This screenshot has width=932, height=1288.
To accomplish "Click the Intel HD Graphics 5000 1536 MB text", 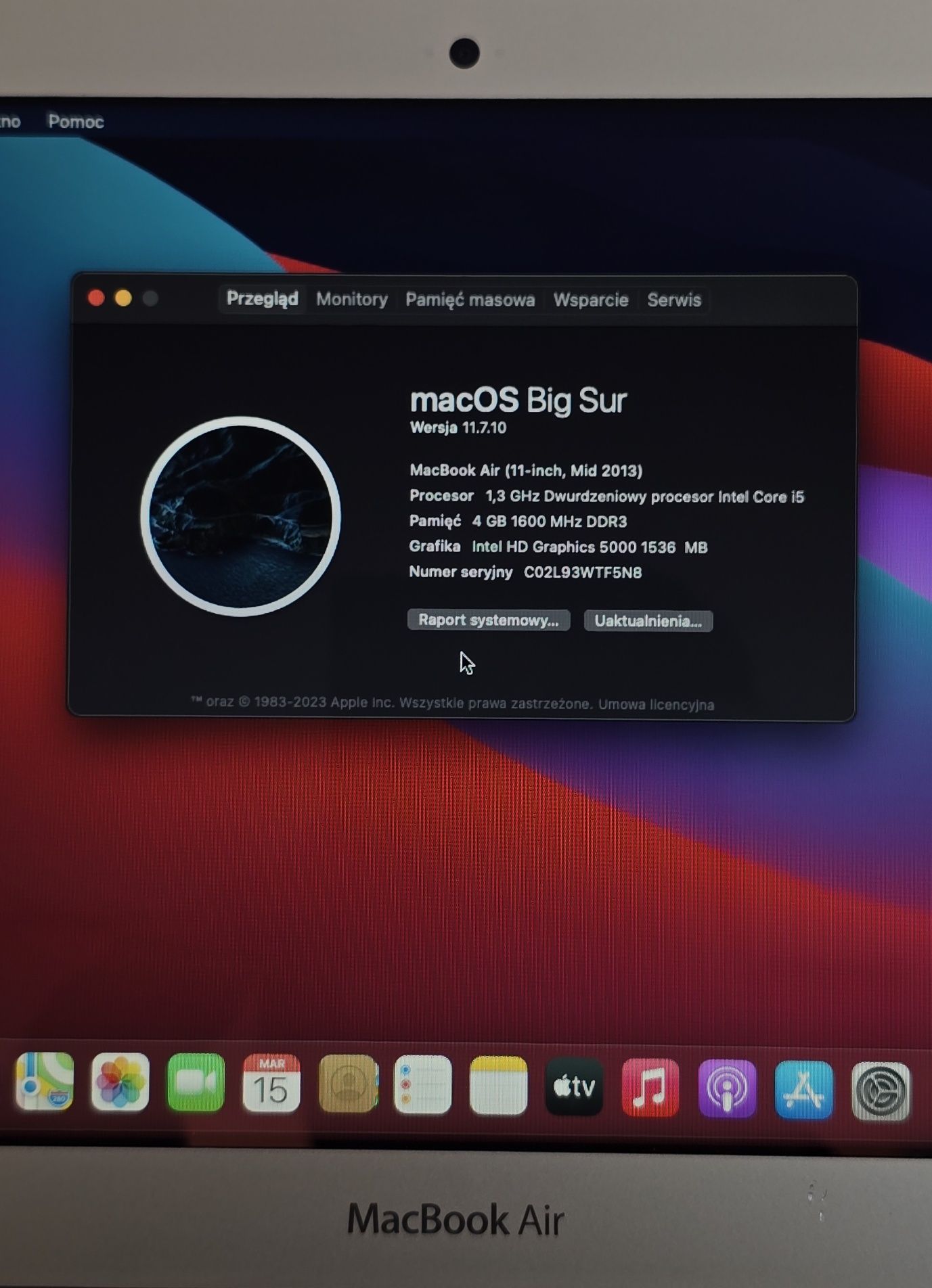I will [x=590, y=547].
